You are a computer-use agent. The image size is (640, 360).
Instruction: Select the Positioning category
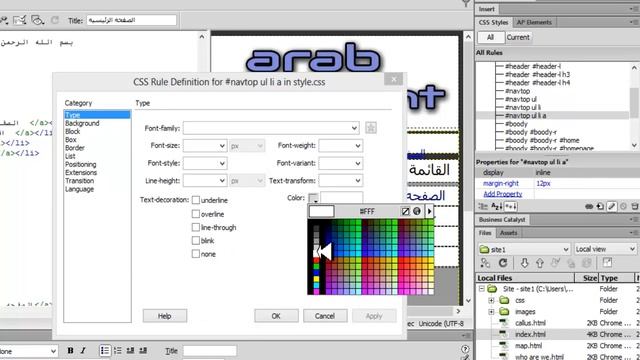coord(80,164)
